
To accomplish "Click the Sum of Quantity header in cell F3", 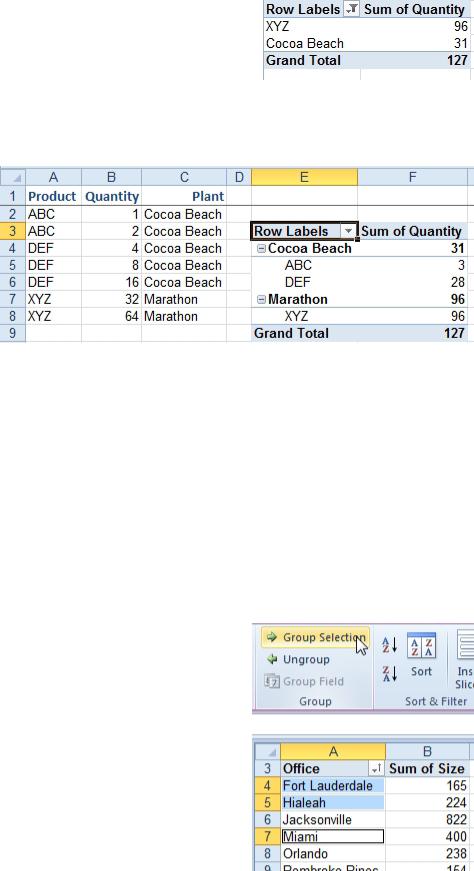I will (x=412, y=231).
